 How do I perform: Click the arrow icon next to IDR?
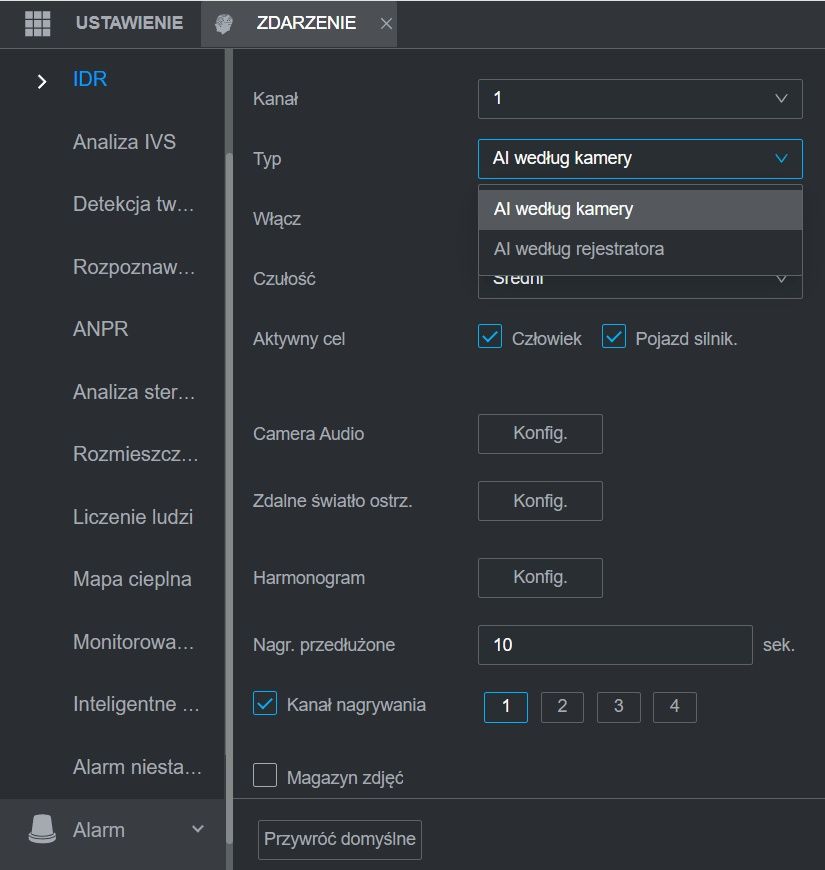(x=42, y=82)
